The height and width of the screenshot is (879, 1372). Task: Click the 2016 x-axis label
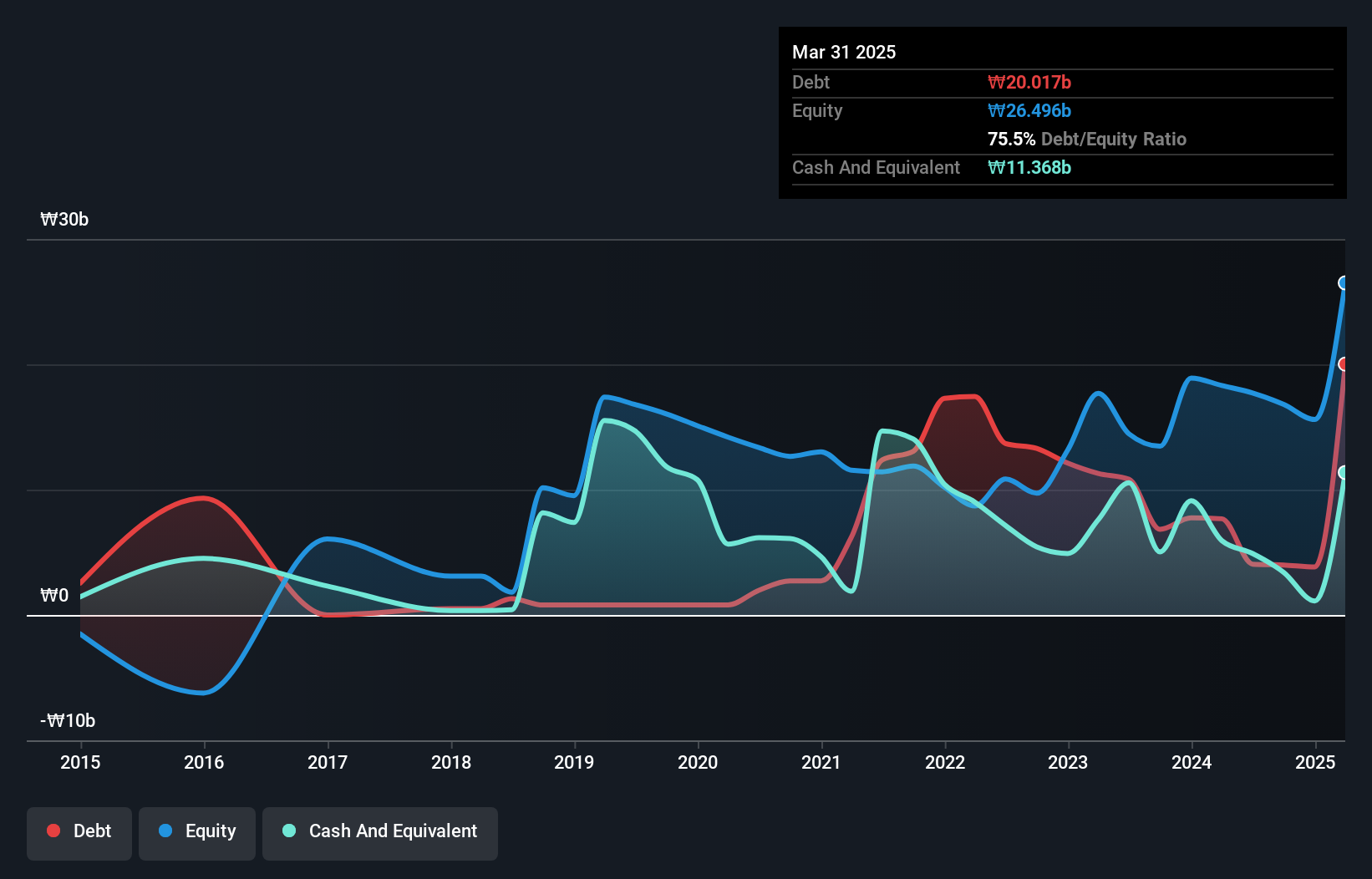pos(204,762)
